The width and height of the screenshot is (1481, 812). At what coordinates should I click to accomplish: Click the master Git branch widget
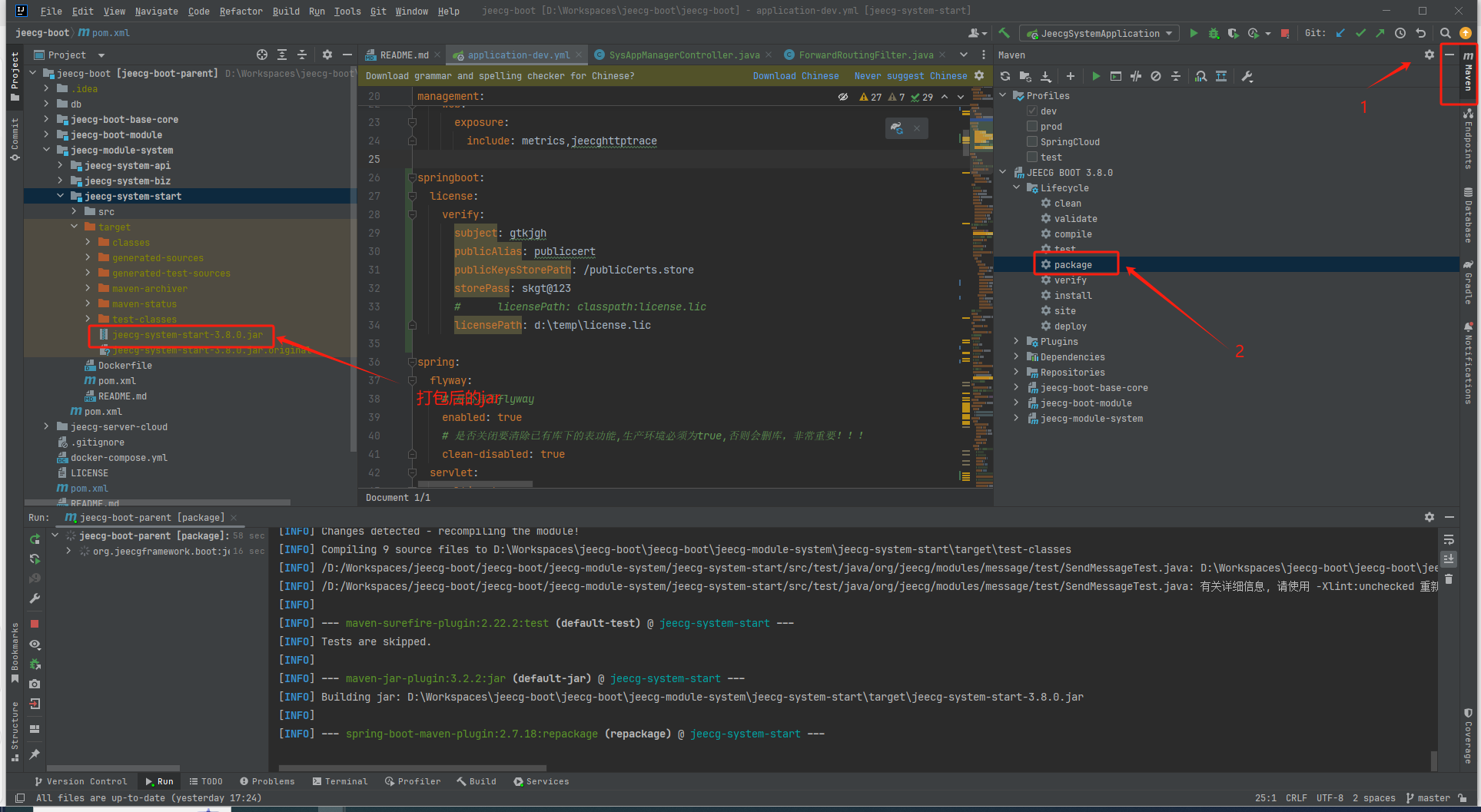[x=1428, y=798]
